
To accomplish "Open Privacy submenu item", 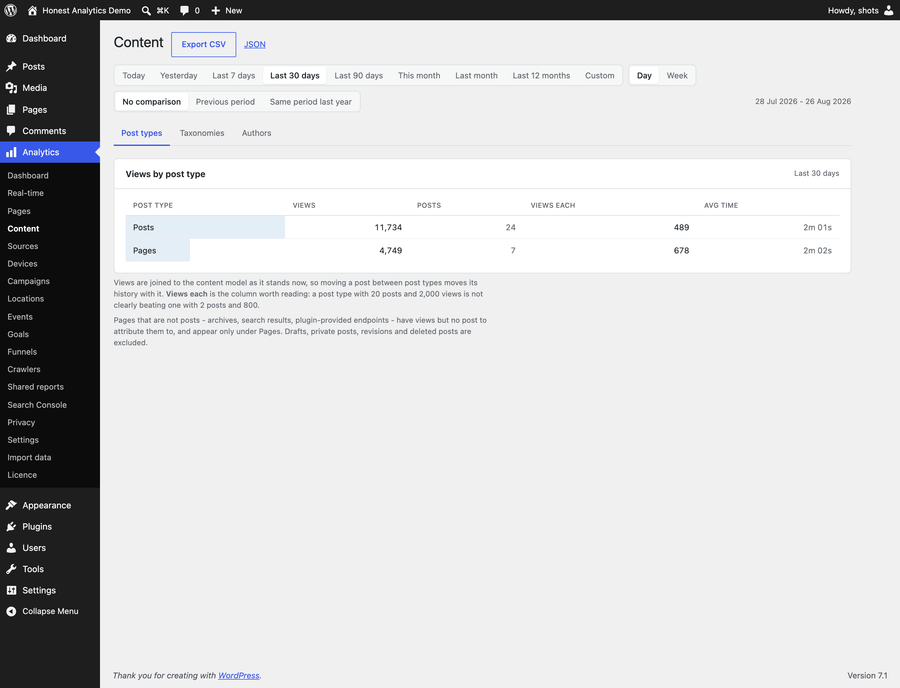I will 21,422.
